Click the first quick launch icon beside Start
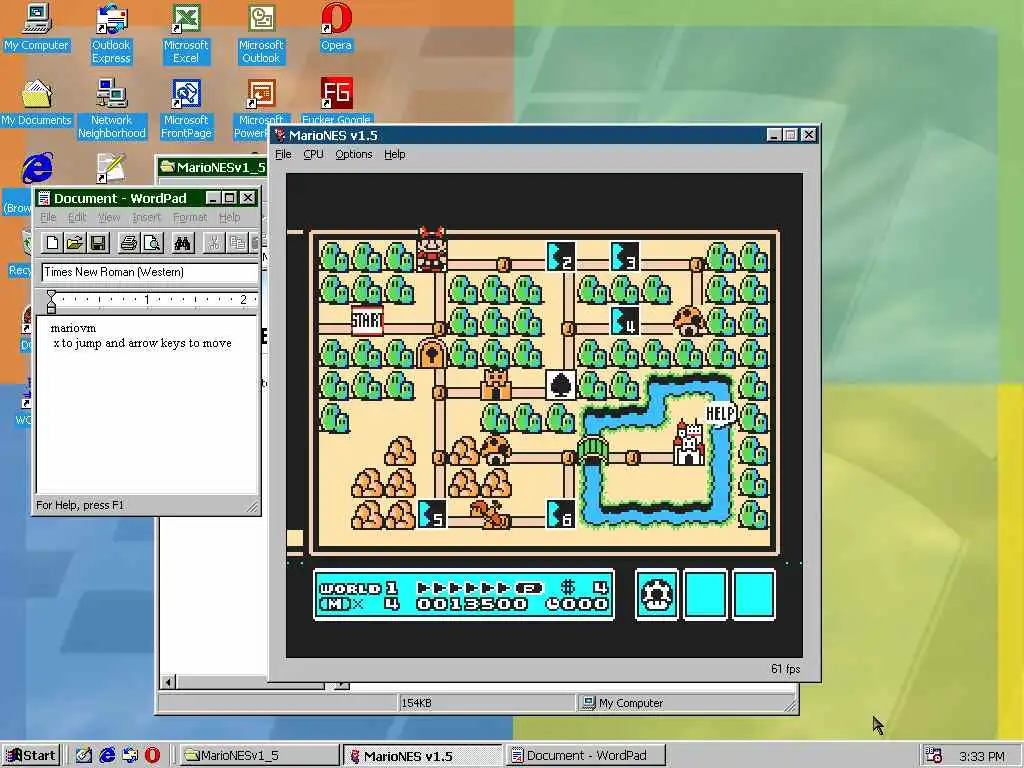Viewport: 1024px width, 768px height. 84,756
